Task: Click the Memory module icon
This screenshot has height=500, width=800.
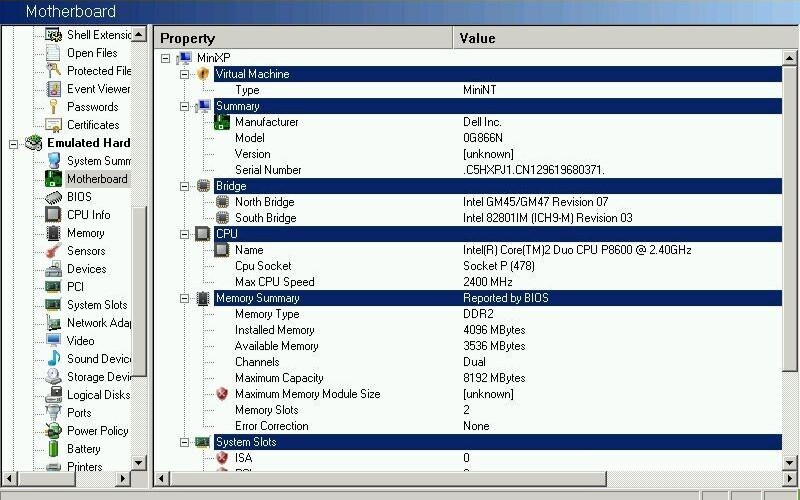Action: coord(53,233)
